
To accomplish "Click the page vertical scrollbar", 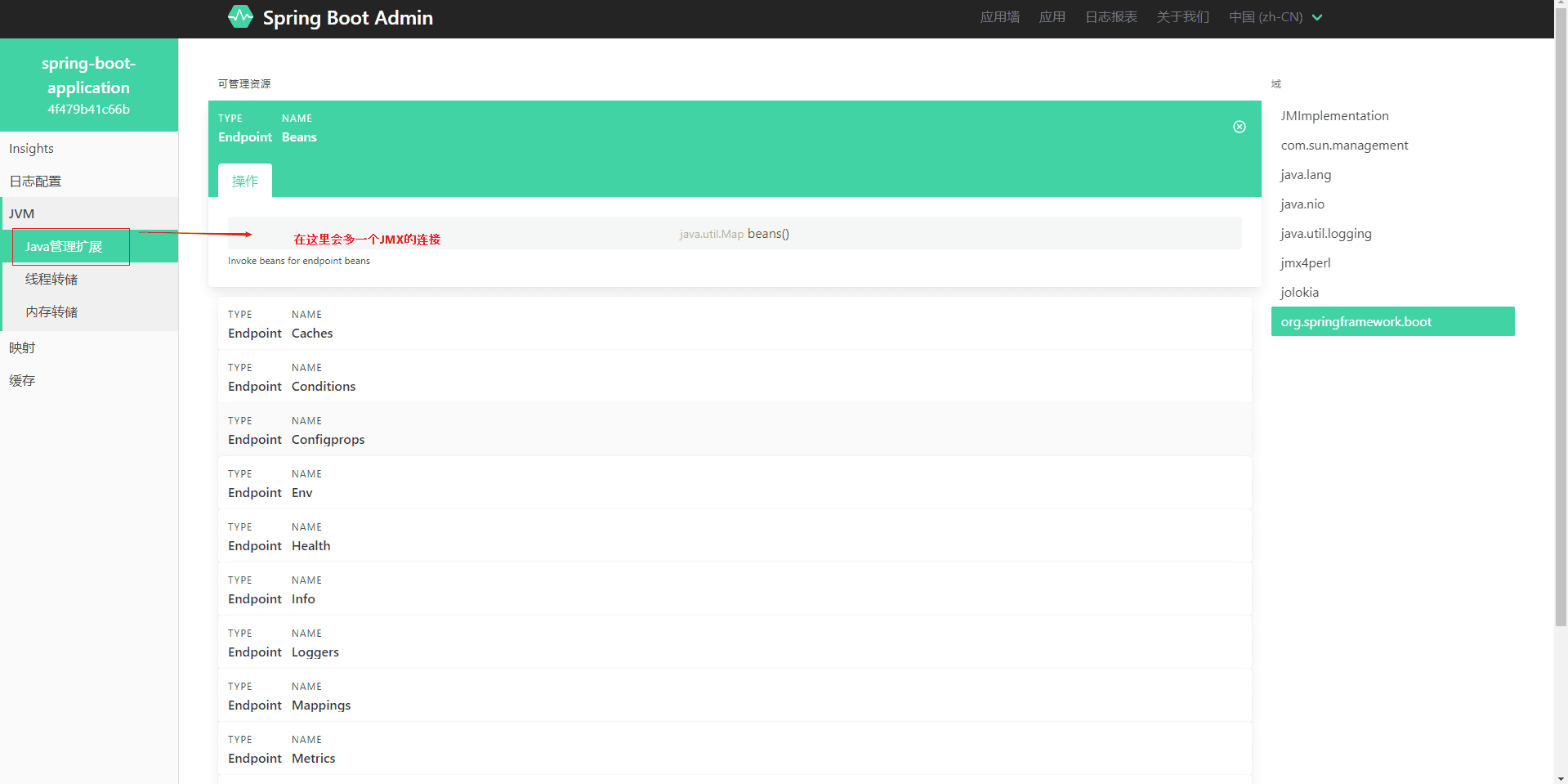I will click(x=1561, y=327).
